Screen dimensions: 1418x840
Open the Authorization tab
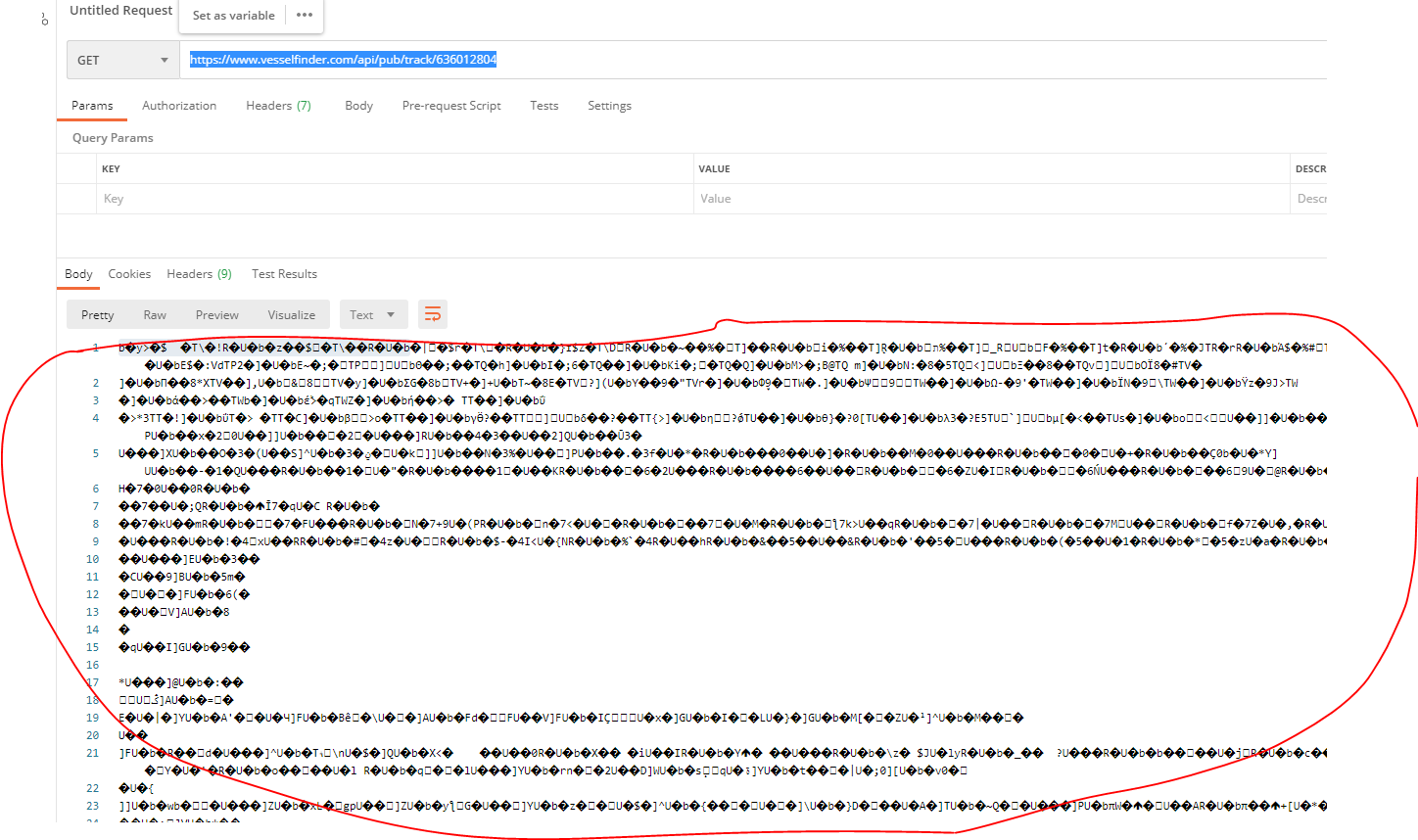[x=179, y=106]
